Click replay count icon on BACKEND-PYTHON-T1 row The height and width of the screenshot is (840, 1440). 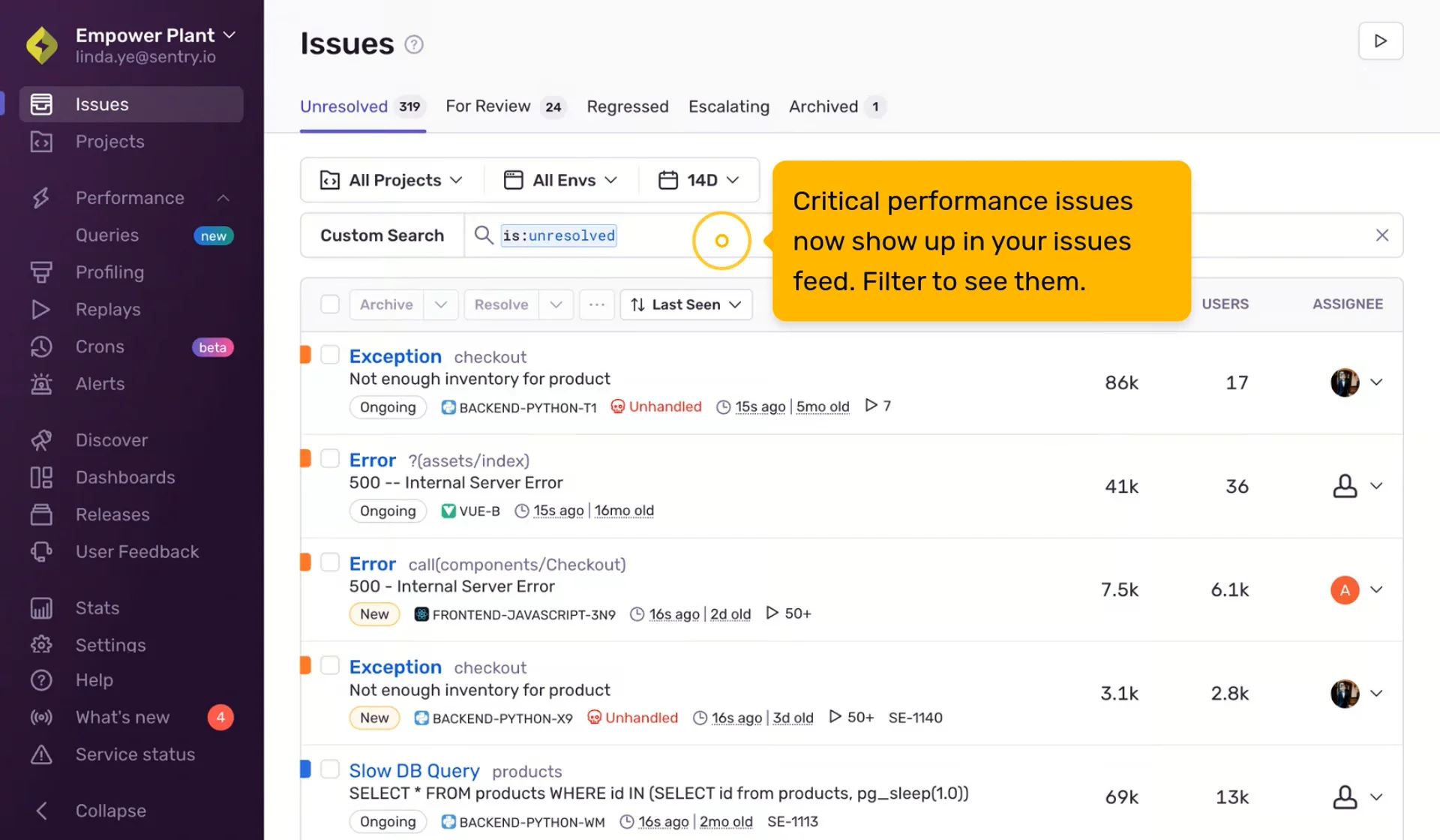pos(871,406)
